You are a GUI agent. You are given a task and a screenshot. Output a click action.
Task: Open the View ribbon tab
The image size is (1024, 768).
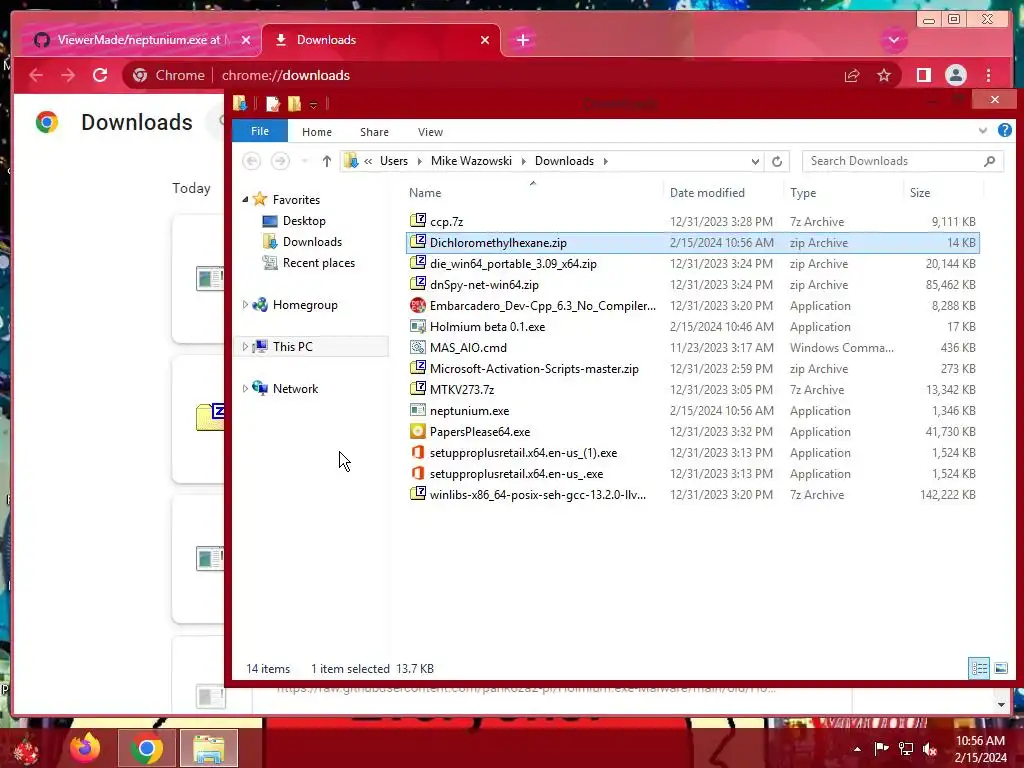pos(430,132)
